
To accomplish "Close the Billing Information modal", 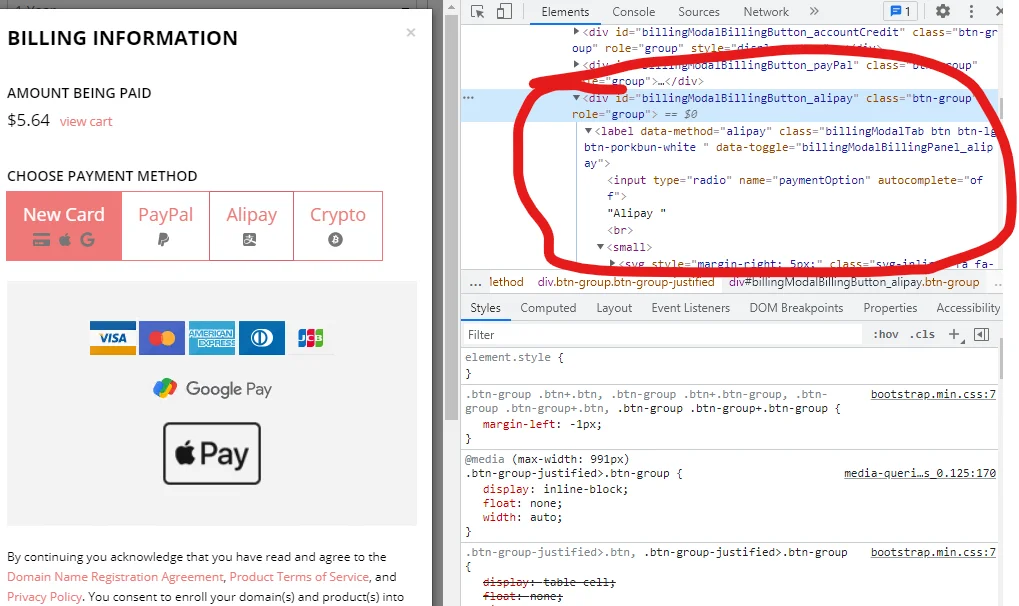I will pos(411,33).
